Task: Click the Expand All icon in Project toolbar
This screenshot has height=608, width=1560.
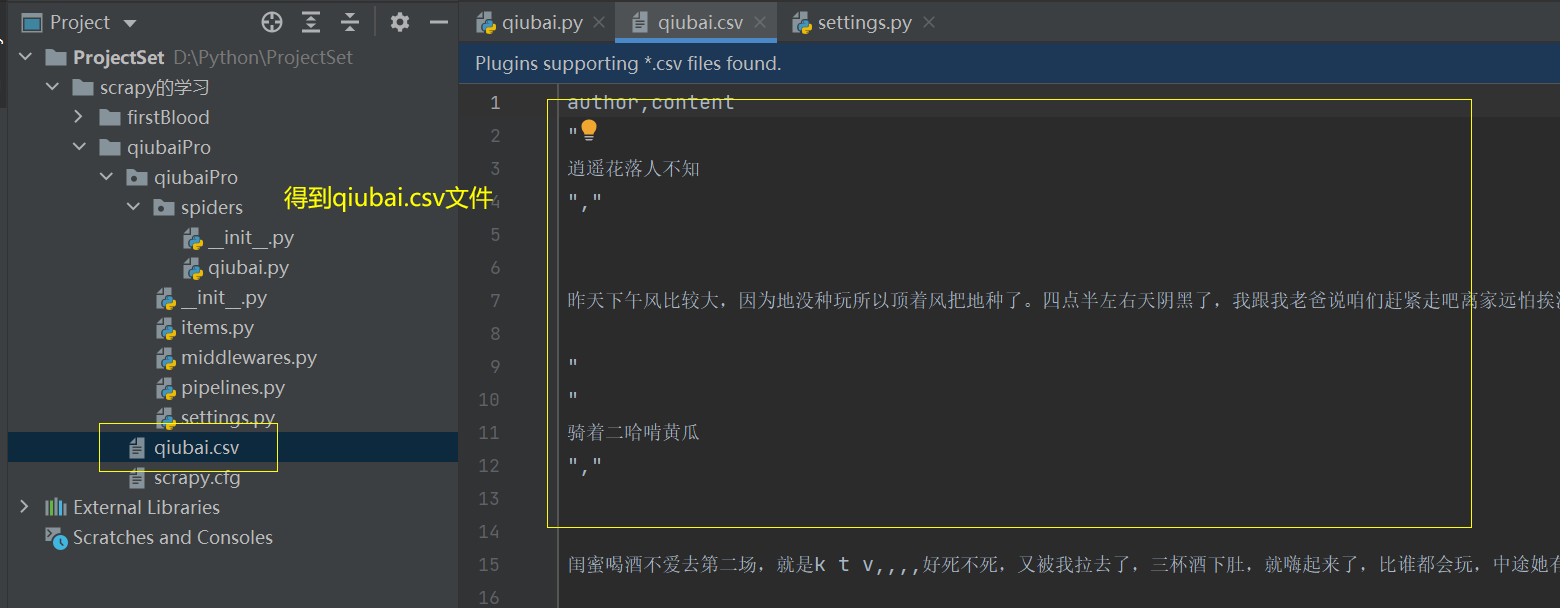Action: click(311, 22)
